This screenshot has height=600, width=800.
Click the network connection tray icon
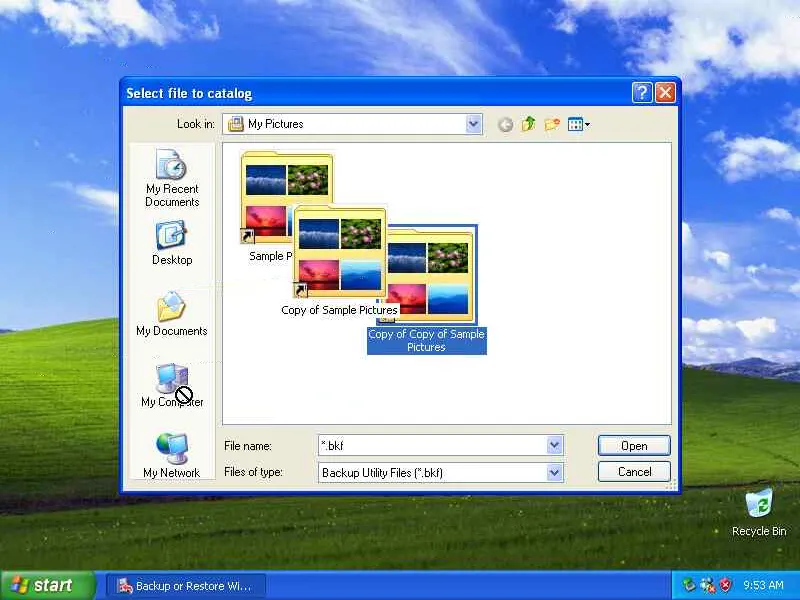(708, 585)
